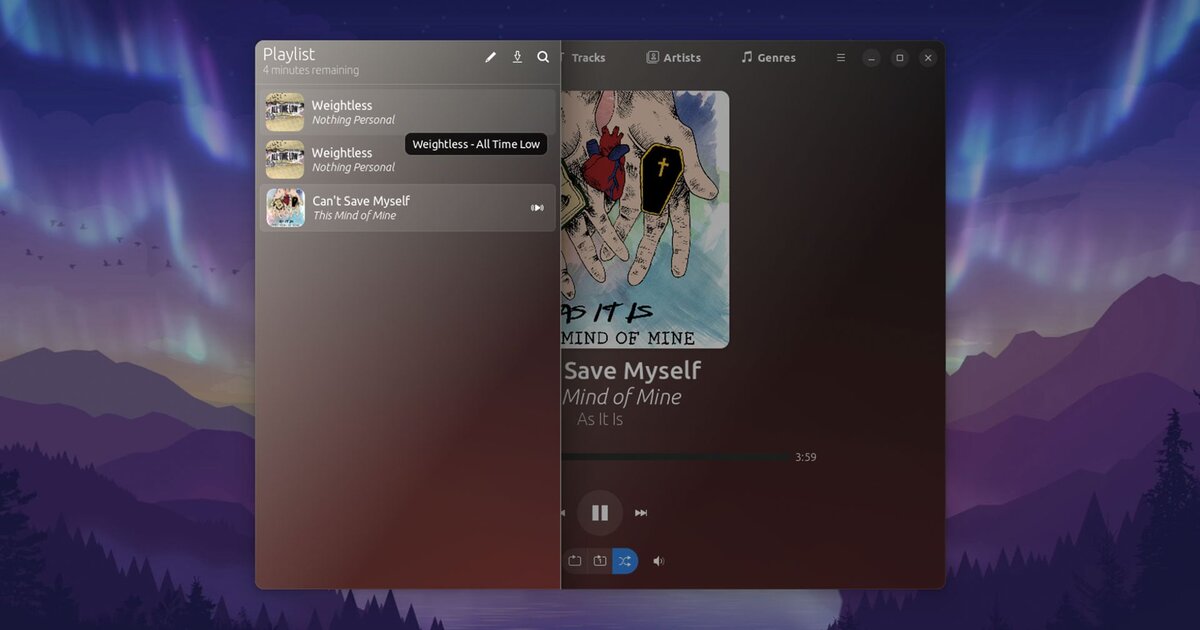Minimize the music player window
The width and height of the screenshot is (1200, 630).
point(872,58)
